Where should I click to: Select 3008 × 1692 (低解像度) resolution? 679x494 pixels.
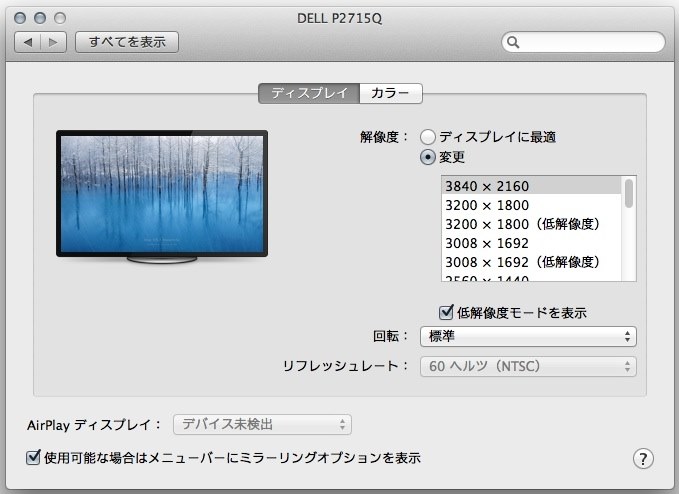pos(531,262)
